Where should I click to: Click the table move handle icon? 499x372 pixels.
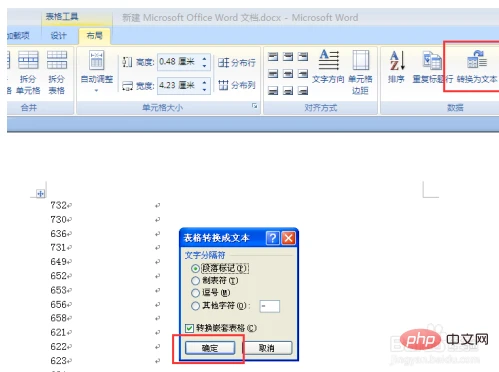pos(40,193)
